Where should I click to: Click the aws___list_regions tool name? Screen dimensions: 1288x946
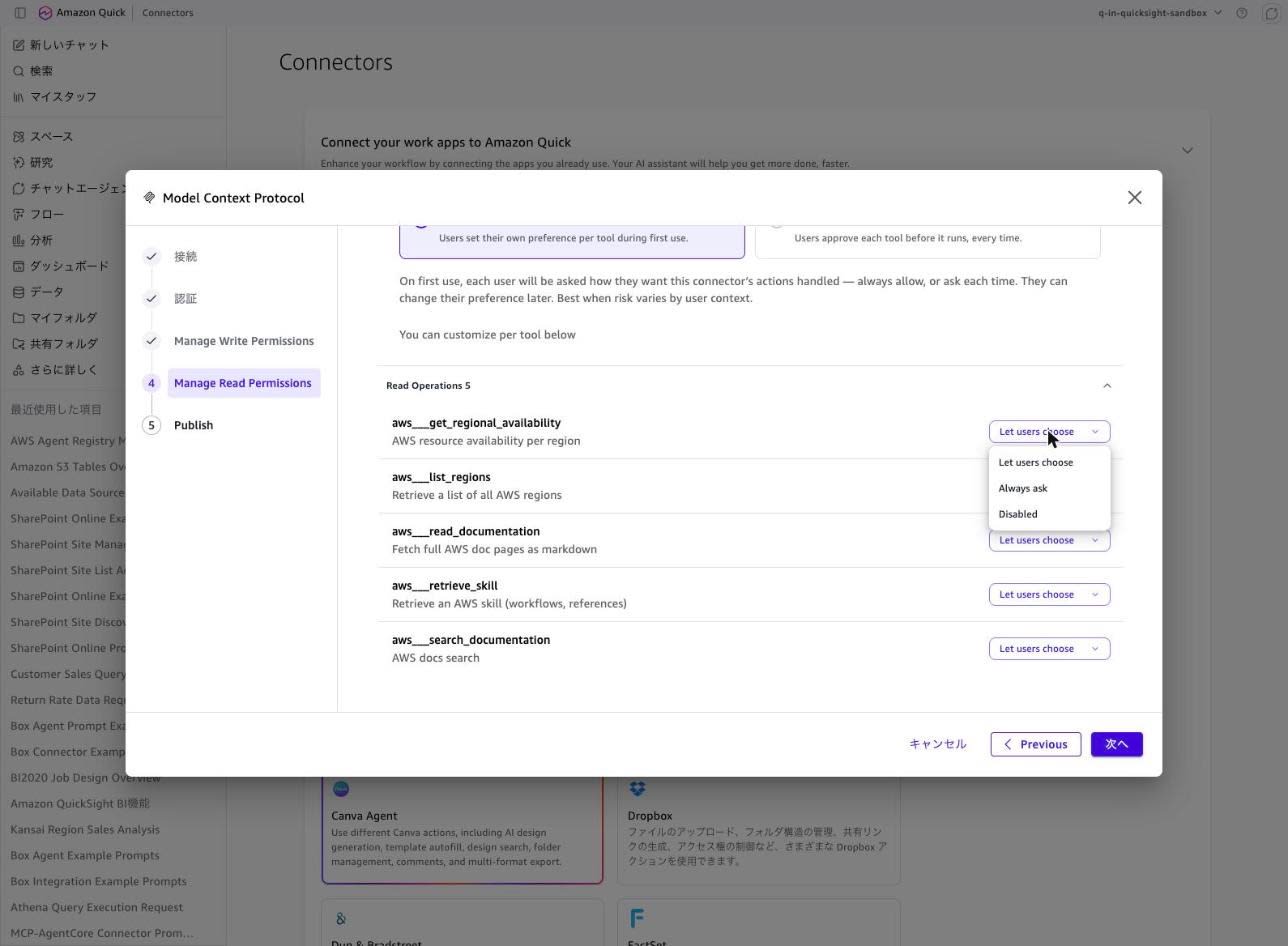coord(441,477)
